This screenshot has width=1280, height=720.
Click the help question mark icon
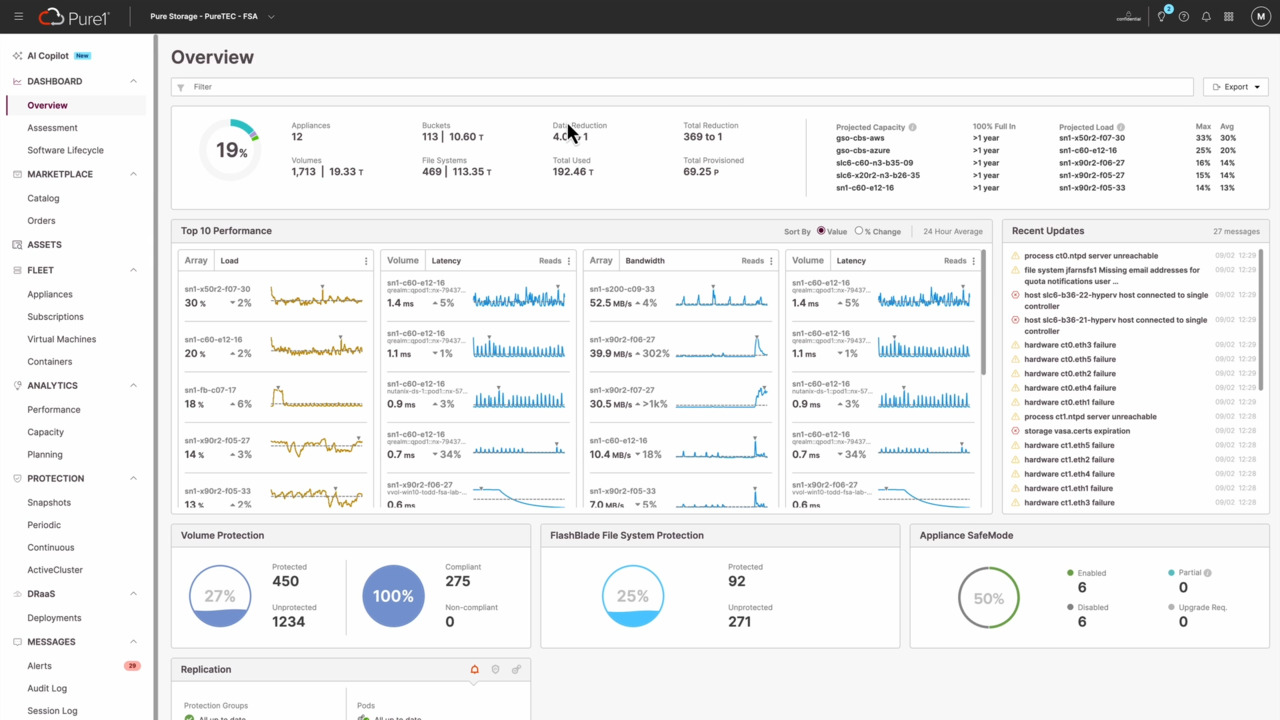coord(1184,17)
